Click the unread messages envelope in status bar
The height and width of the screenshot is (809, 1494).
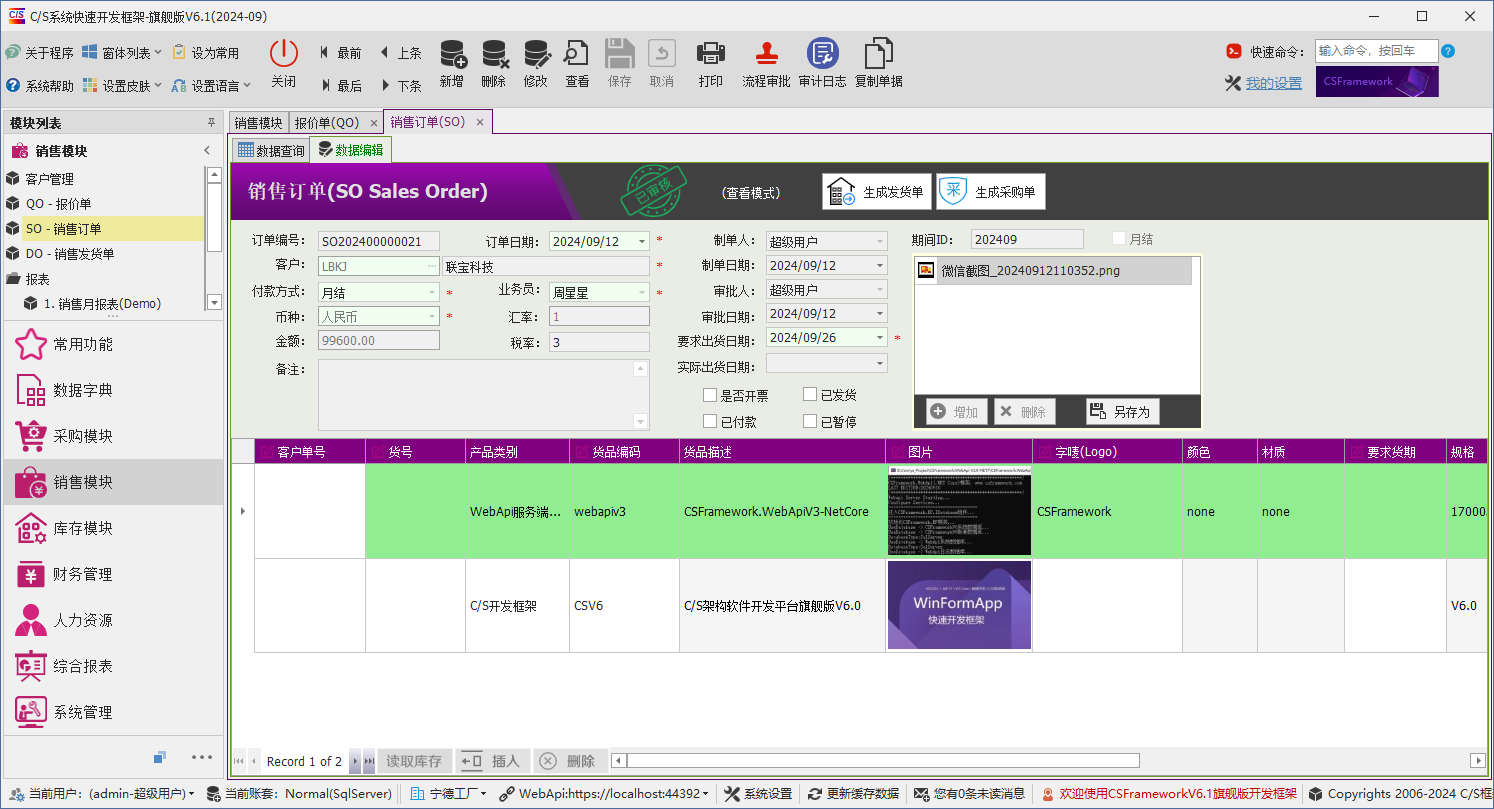(969, 794)
